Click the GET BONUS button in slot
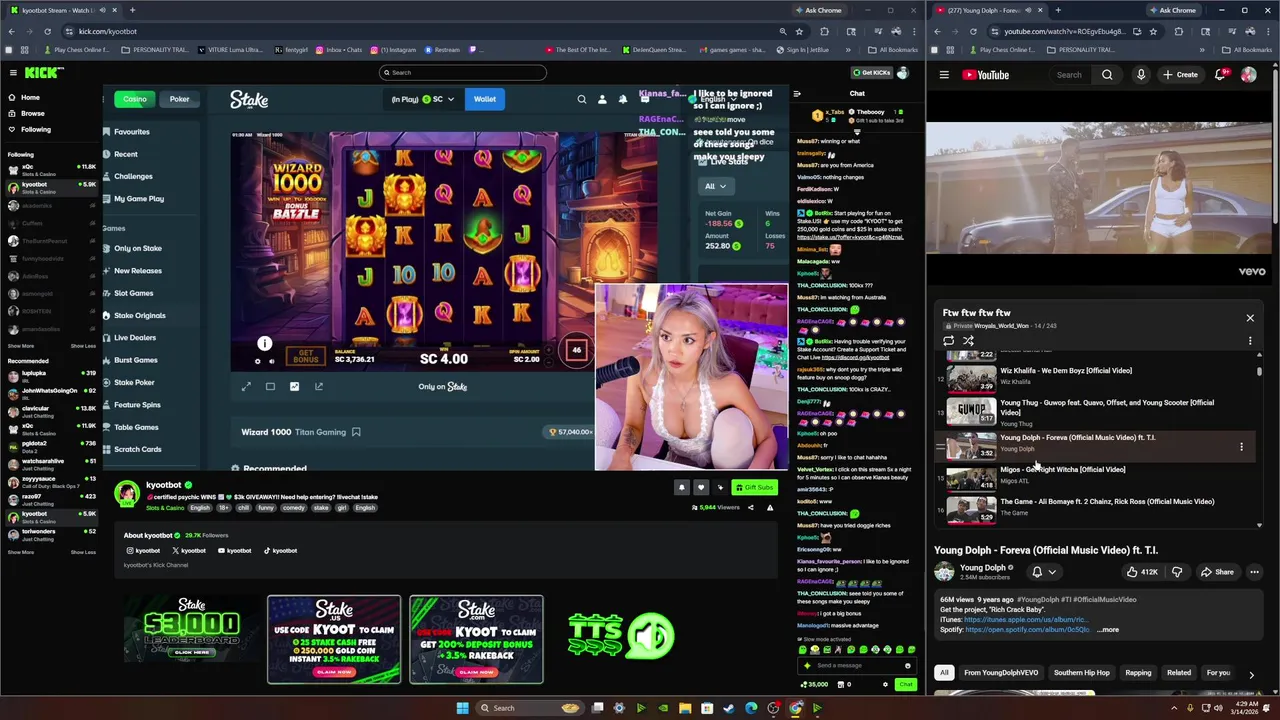The width and height of the screenshot is (1280, 720). (306, 356)
